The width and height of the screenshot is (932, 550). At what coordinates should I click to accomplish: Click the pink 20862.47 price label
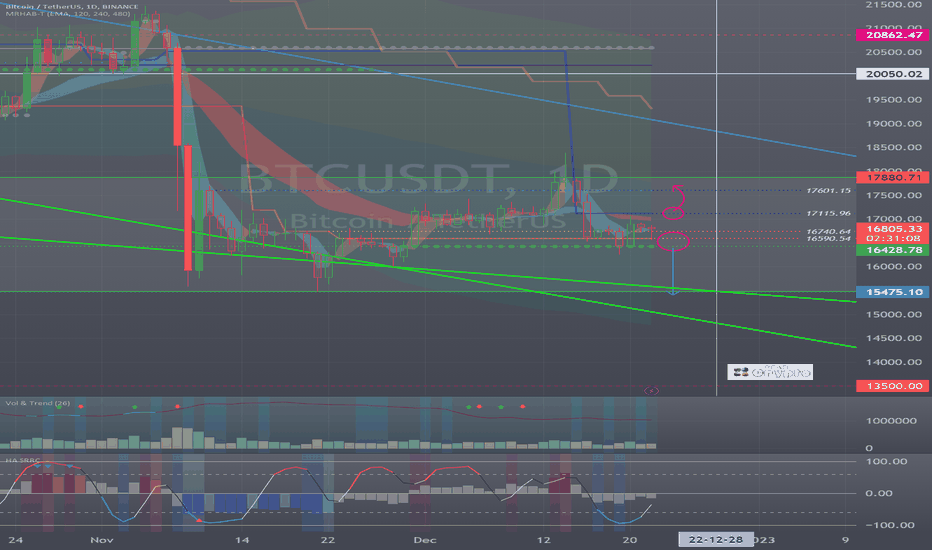pyautogui.click(x=893, y=35)
